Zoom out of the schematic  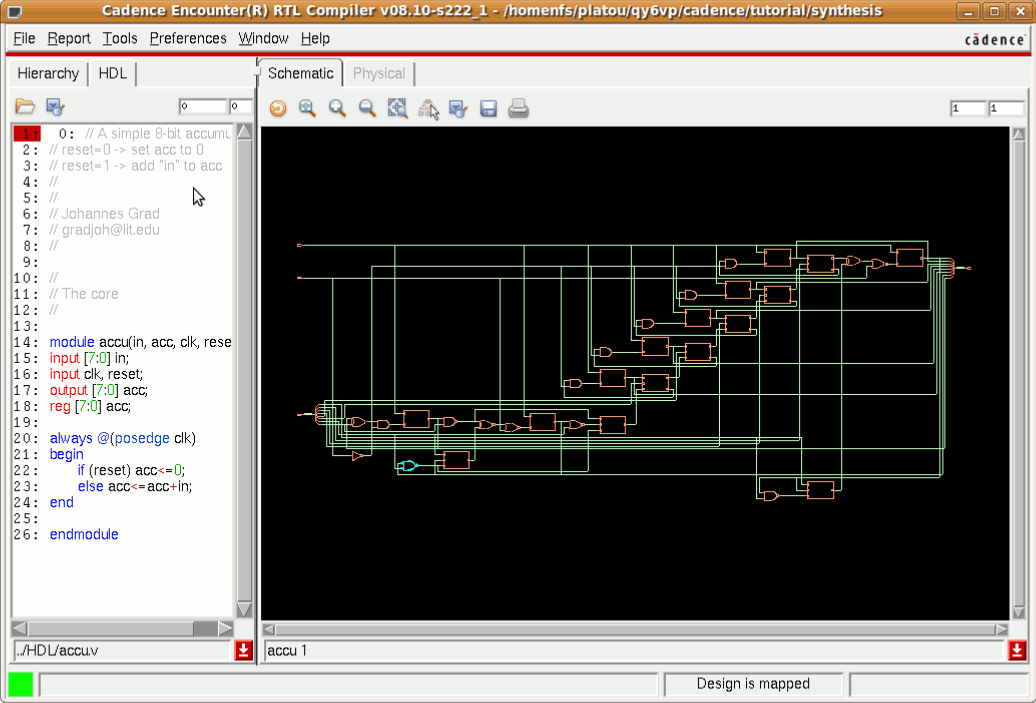coord(367,108)
